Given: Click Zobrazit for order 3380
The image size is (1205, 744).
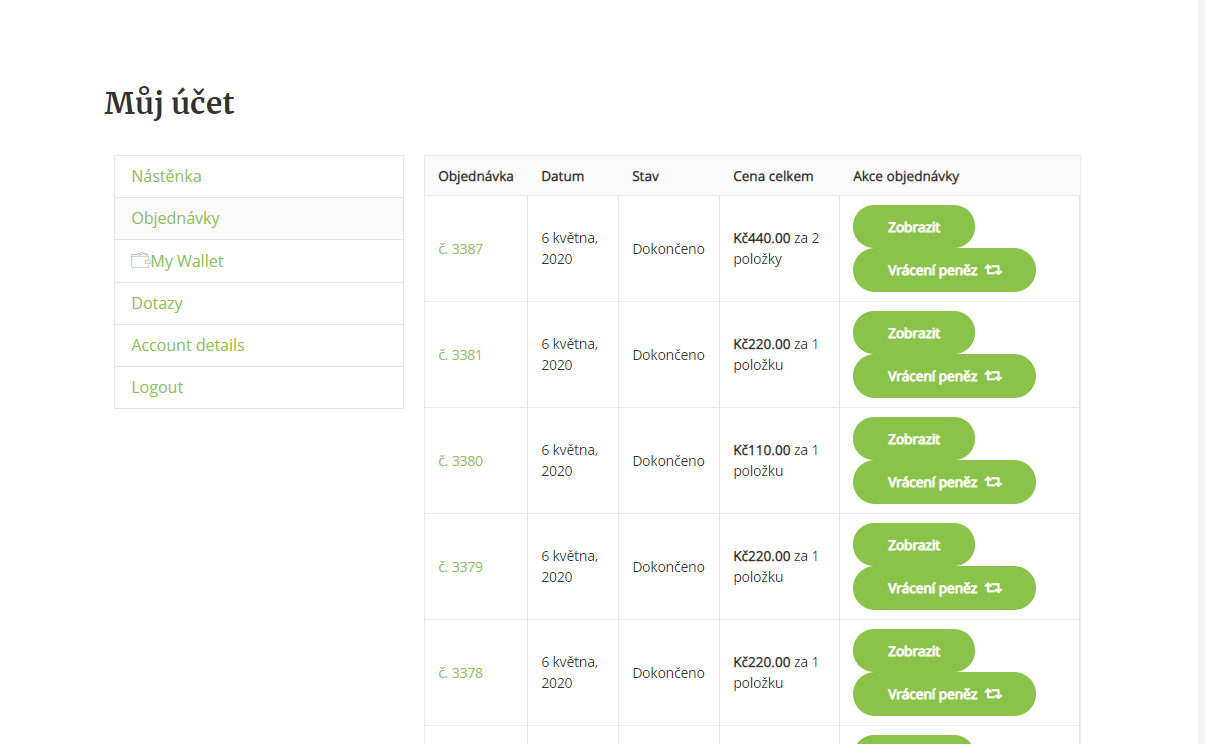Looking at the screenshot, I should coord(913,439).
